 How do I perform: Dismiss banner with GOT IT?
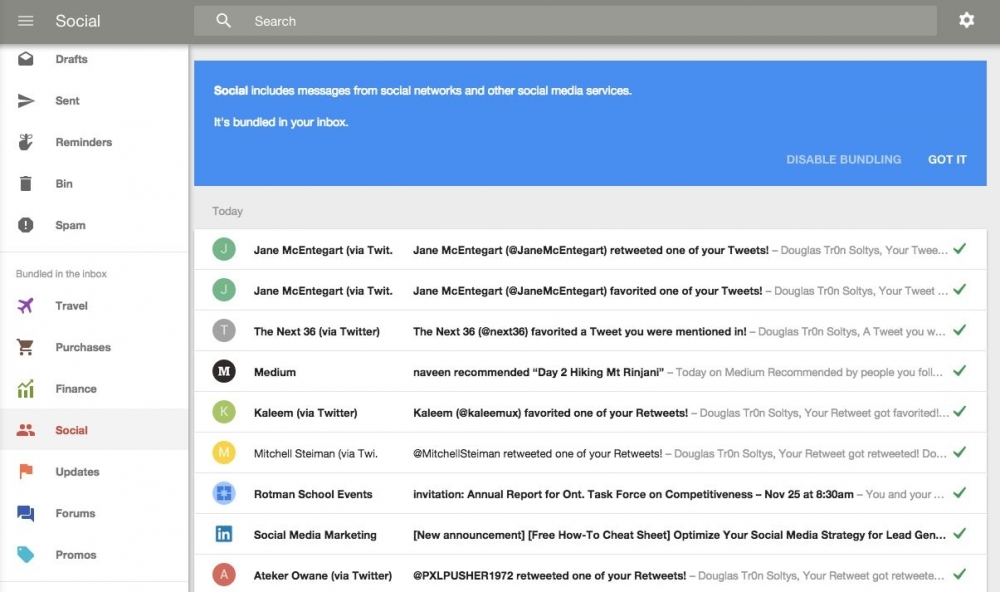(947, 159)
